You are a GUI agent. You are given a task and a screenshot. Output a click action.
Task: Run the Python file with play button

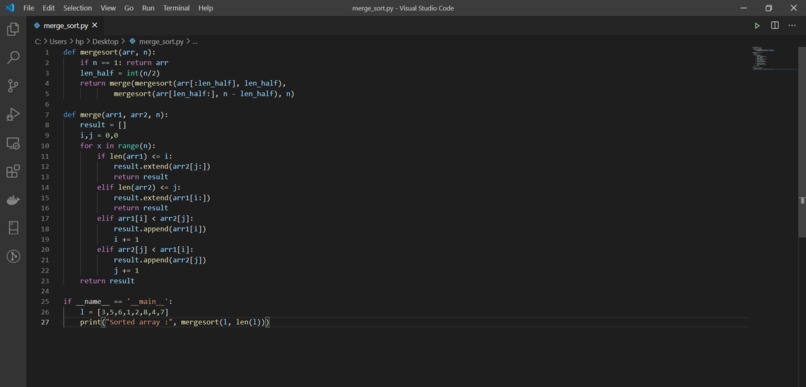click(x=757, y=26)
